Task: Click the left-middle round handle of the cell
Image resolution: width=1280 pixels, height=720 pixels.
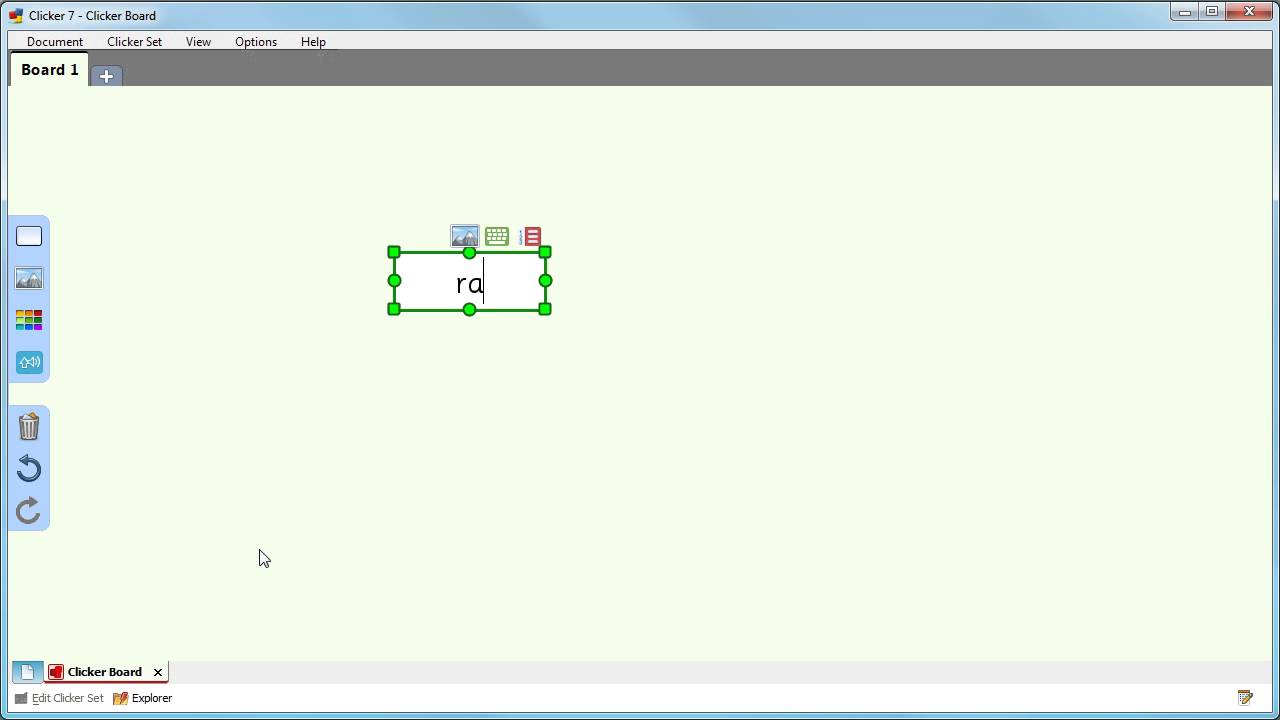Action: pyautogui.click(x=394, y=281)
